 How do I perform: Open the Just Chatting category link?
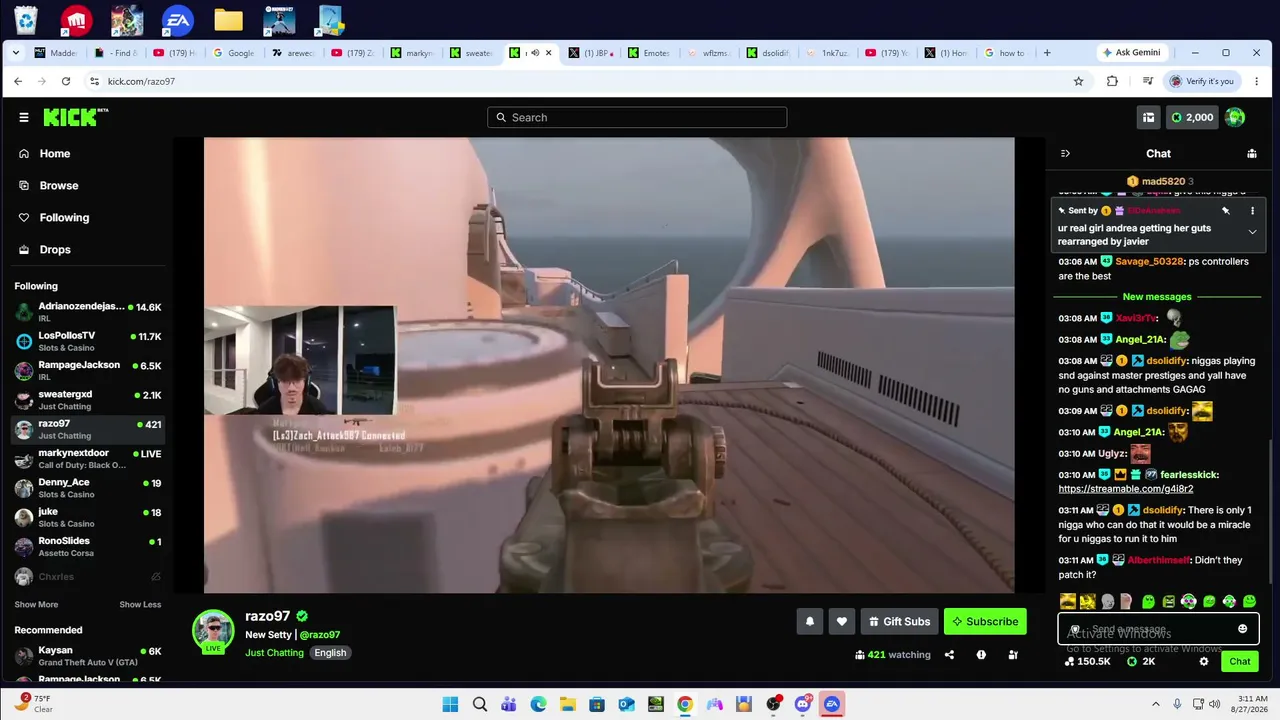(x=274, y=653)
